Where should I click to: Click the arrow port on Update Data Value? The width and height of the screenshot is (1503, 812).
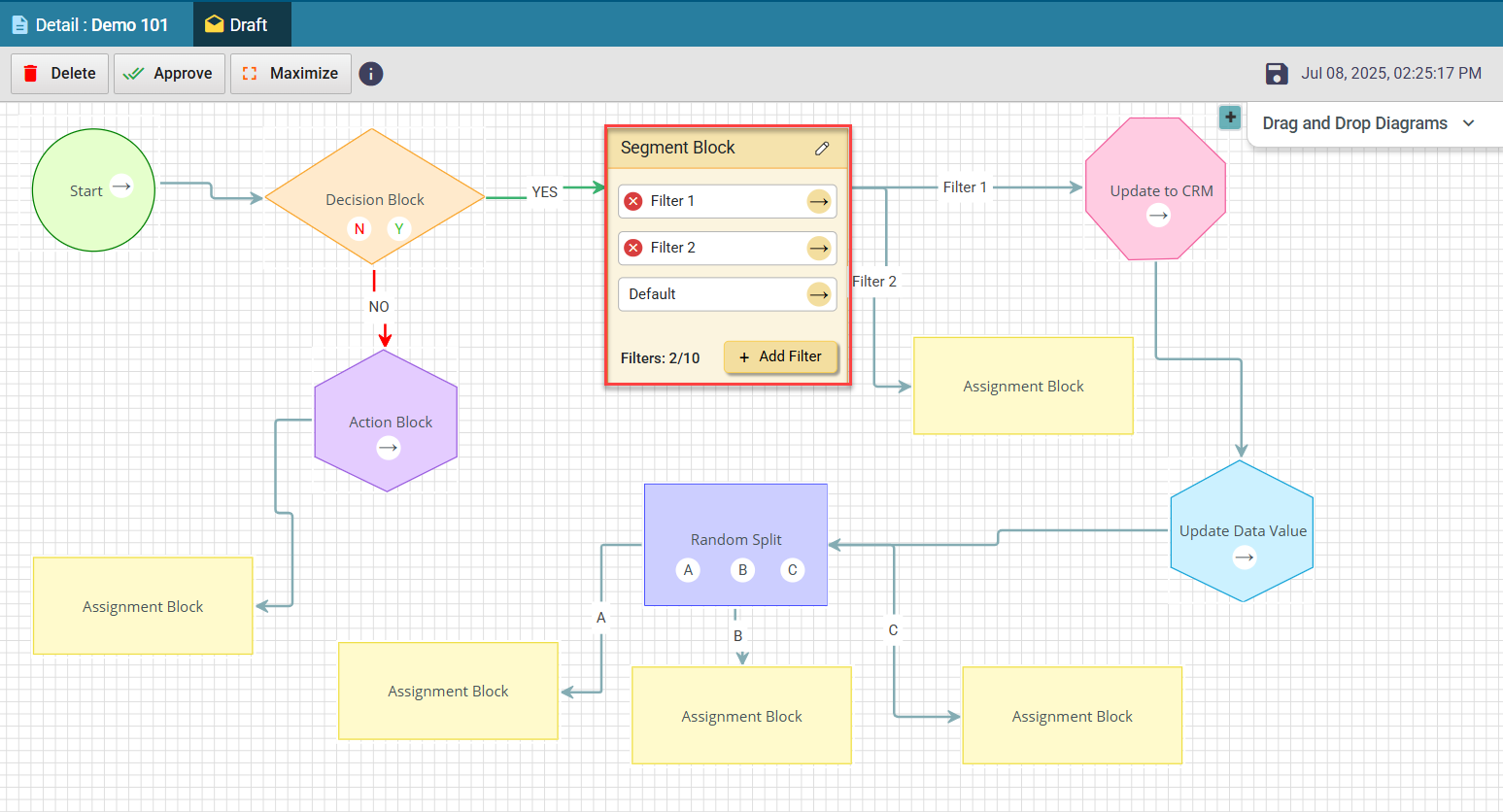(x=1245, y=558)
